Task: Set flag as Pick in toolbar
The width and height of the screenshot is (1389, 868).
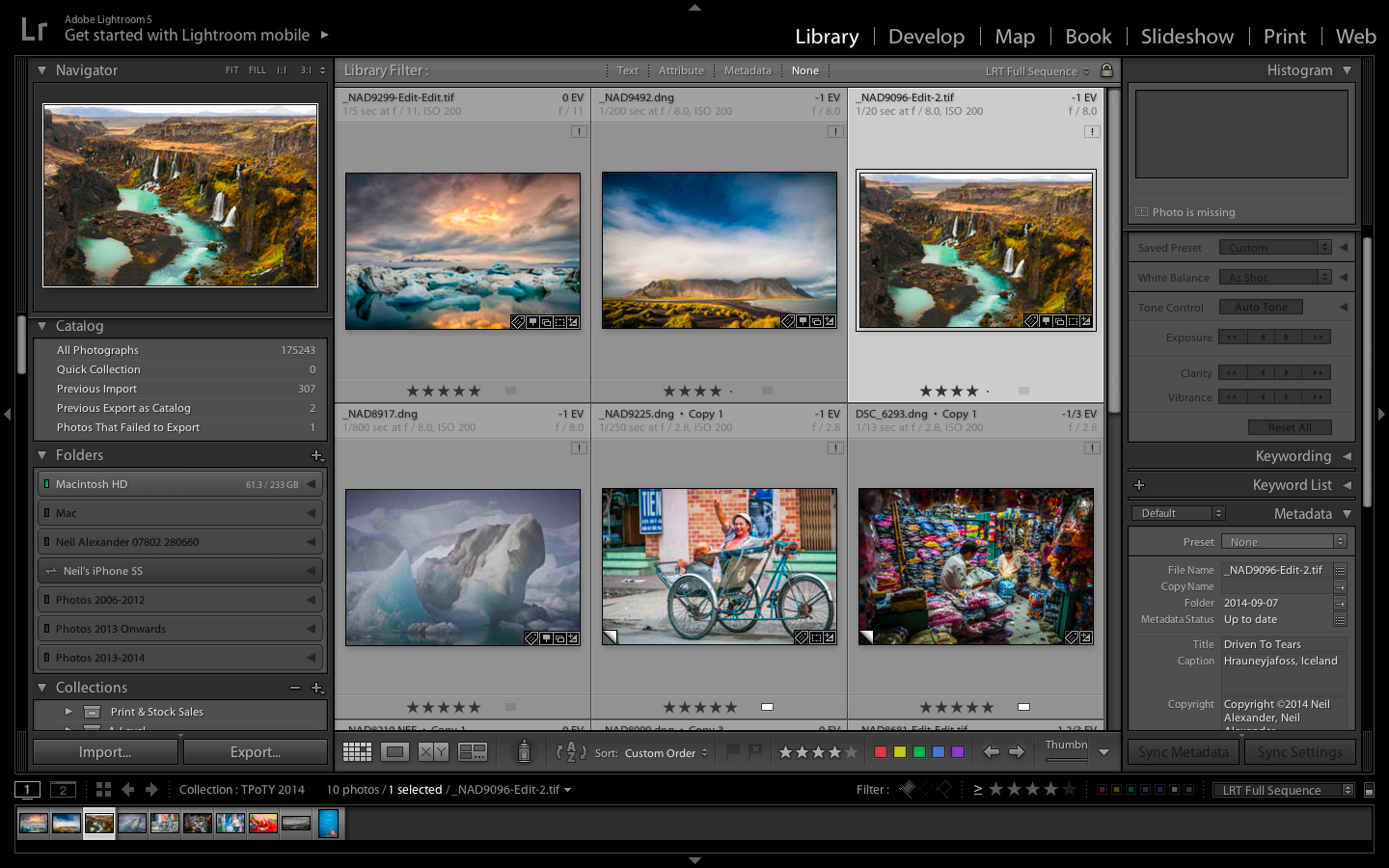Action: [733, 751]
